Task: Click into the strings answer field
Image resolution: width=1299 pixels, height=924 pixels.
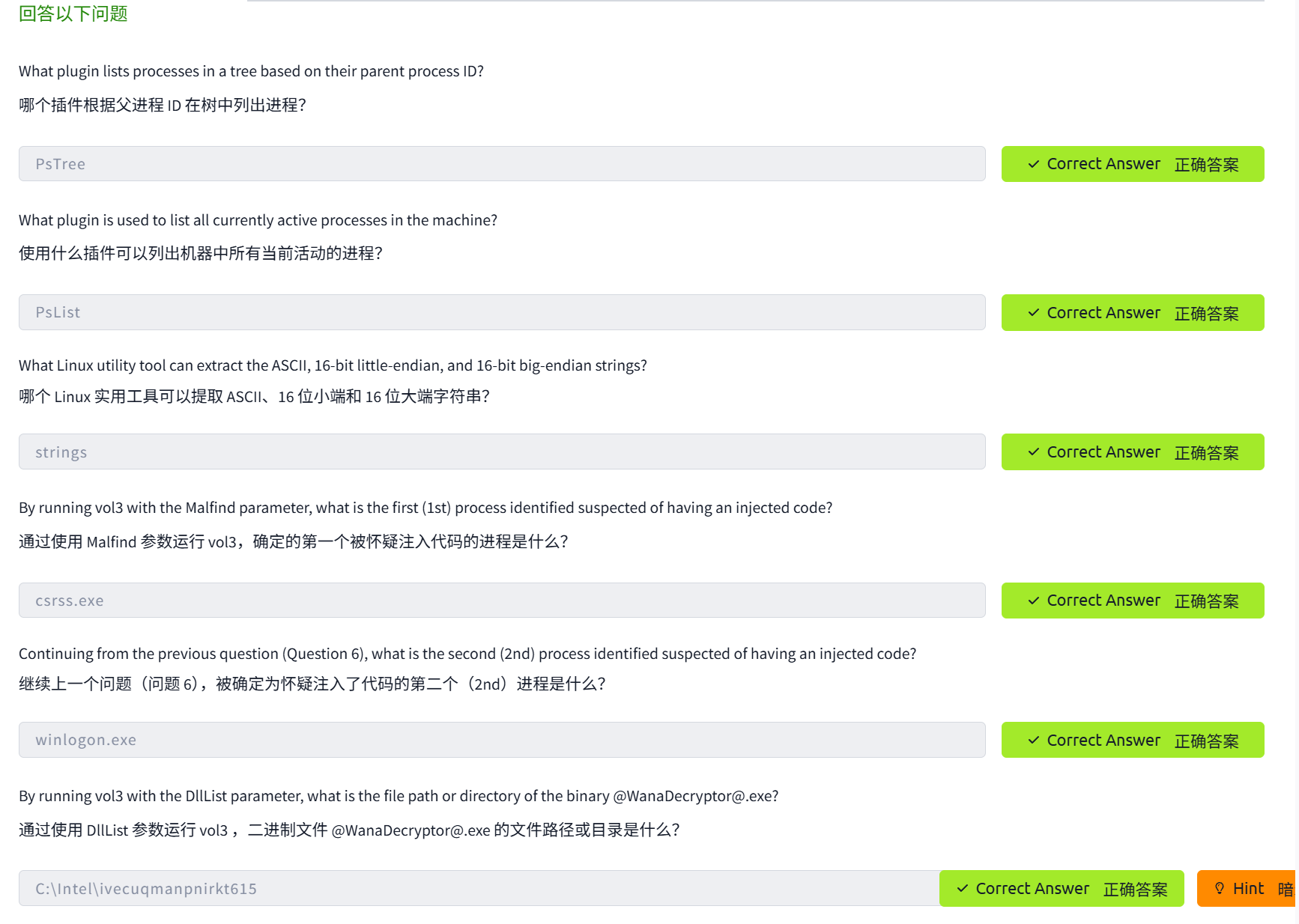Action: point(502,452)
